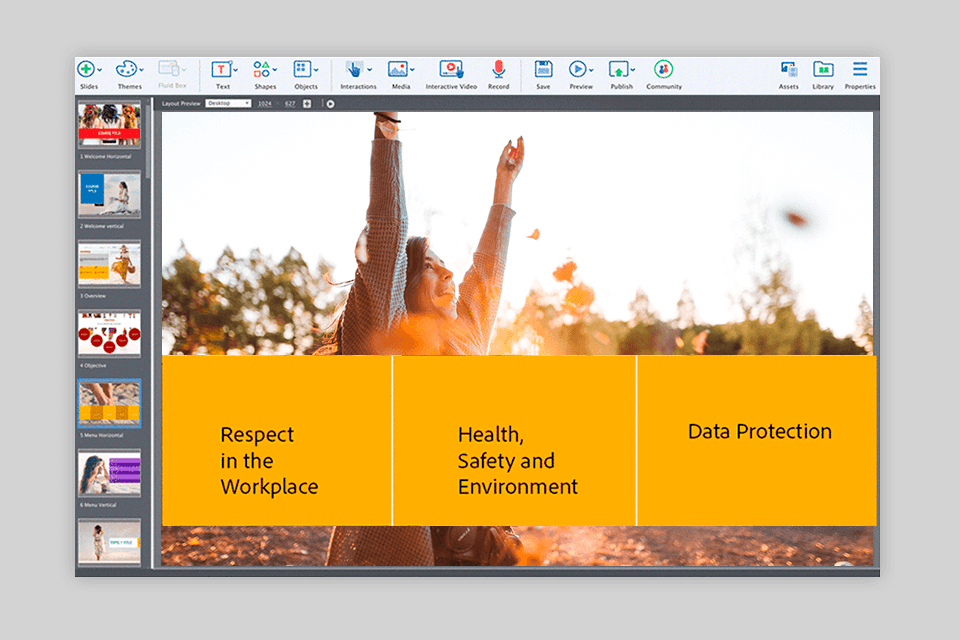Screen dimensions: 960x640
Task: Expand the Media dropdown arrow
Action: click(x=412, y=70)
